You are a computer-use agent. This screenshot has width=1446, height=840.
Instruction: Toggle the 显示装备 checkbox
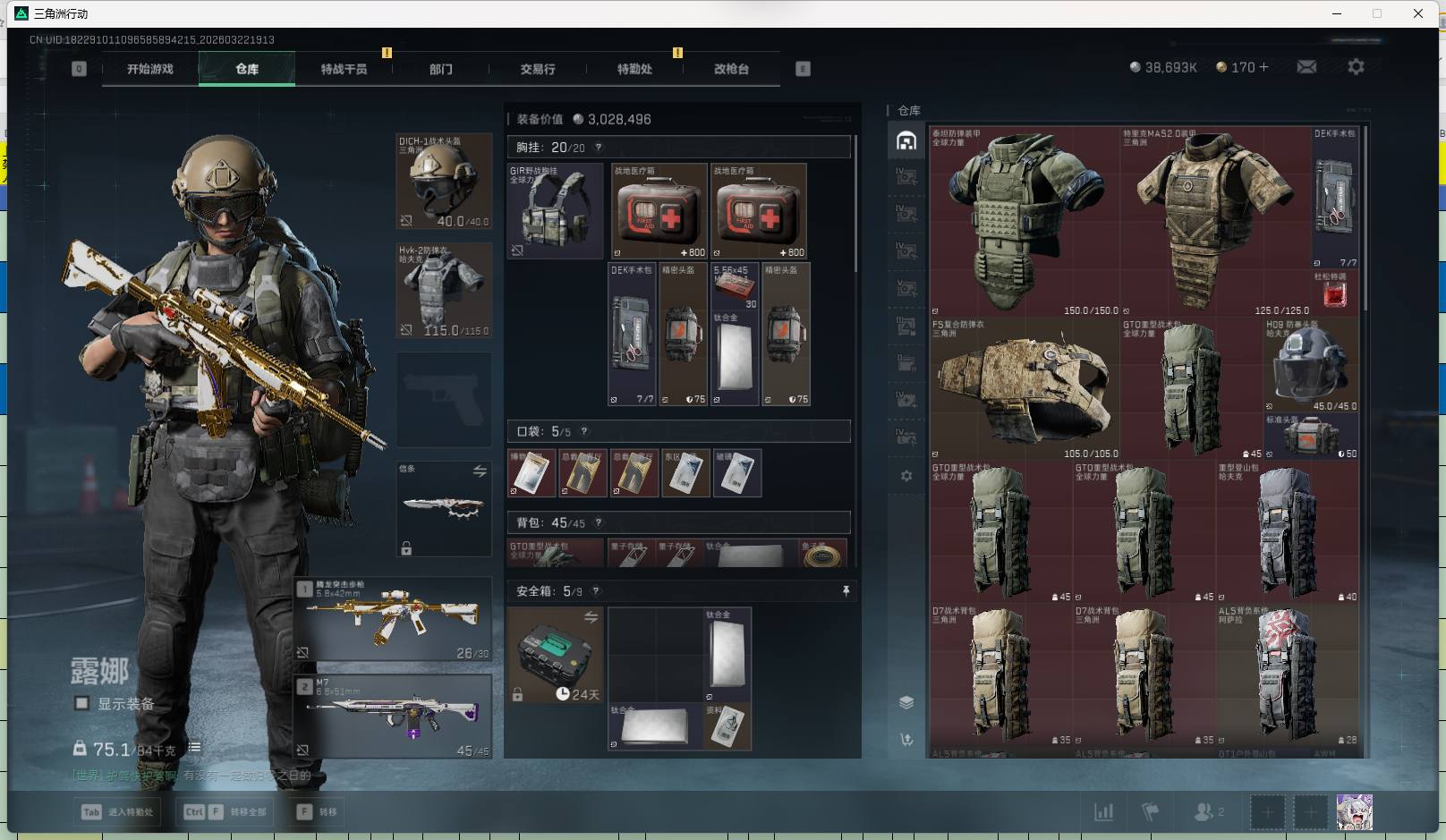(81, 703)
